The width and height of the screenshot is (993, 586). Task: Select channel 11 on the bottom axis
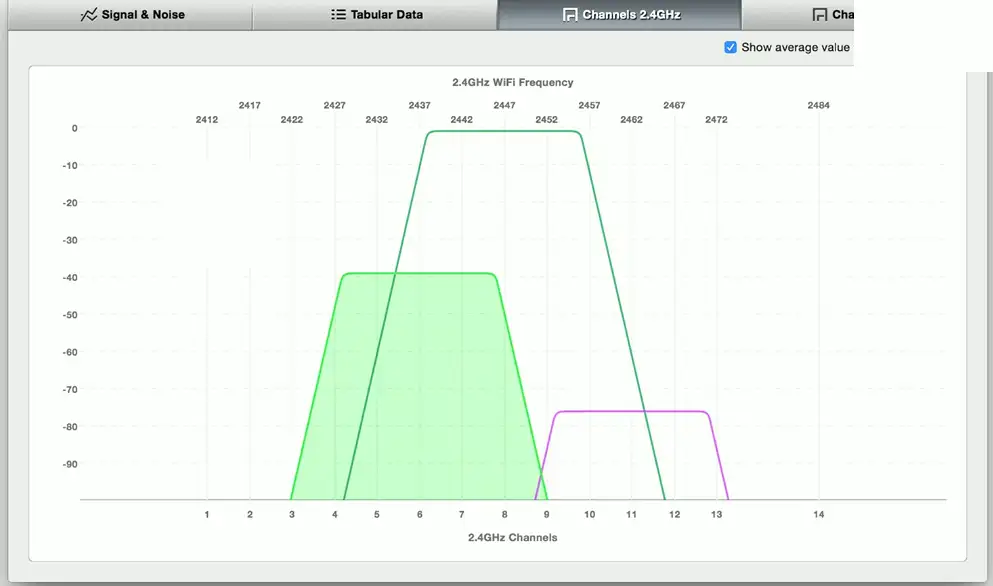coord(632,514)
